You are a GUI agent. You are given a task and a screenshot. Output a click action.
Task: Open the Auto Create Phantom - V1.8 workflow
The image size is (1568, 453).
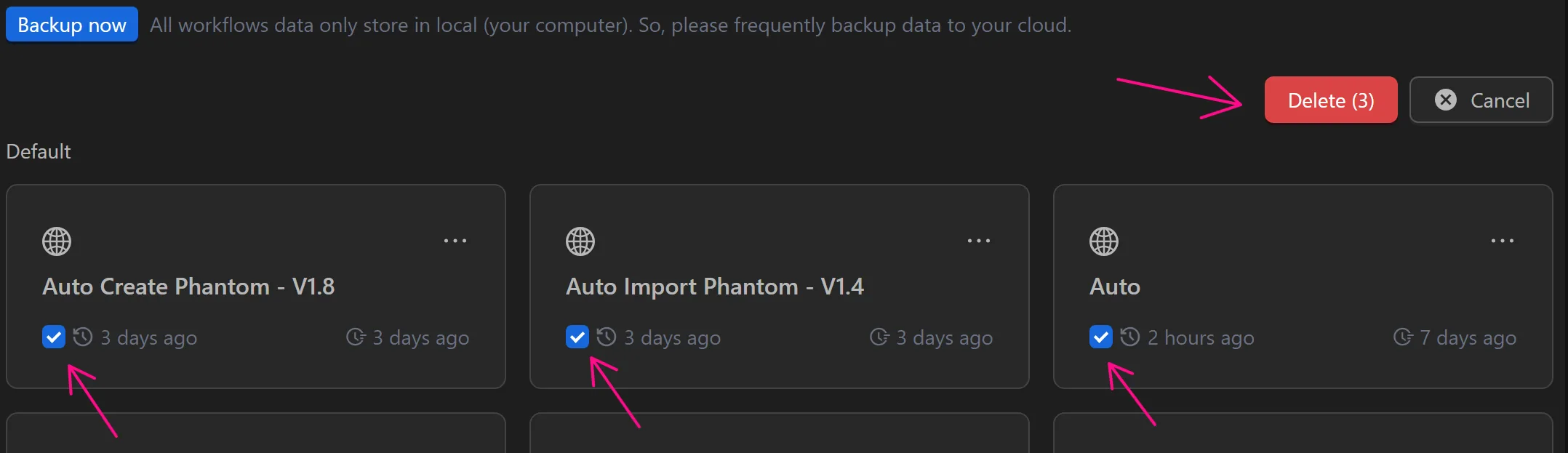point(188,286)
